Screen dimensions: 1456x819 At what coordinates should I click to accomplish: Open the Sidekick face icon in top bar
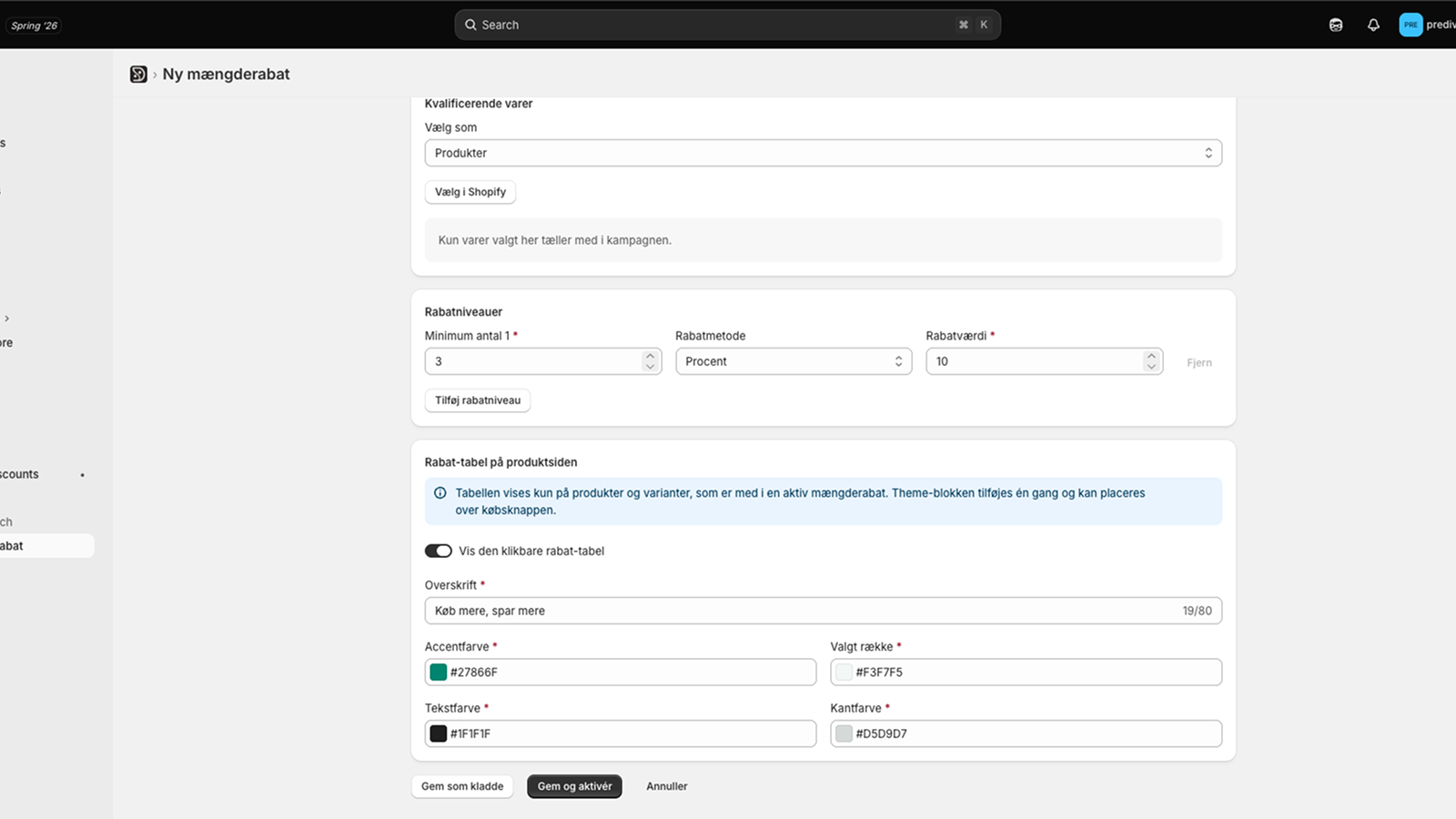point(1336,25)
